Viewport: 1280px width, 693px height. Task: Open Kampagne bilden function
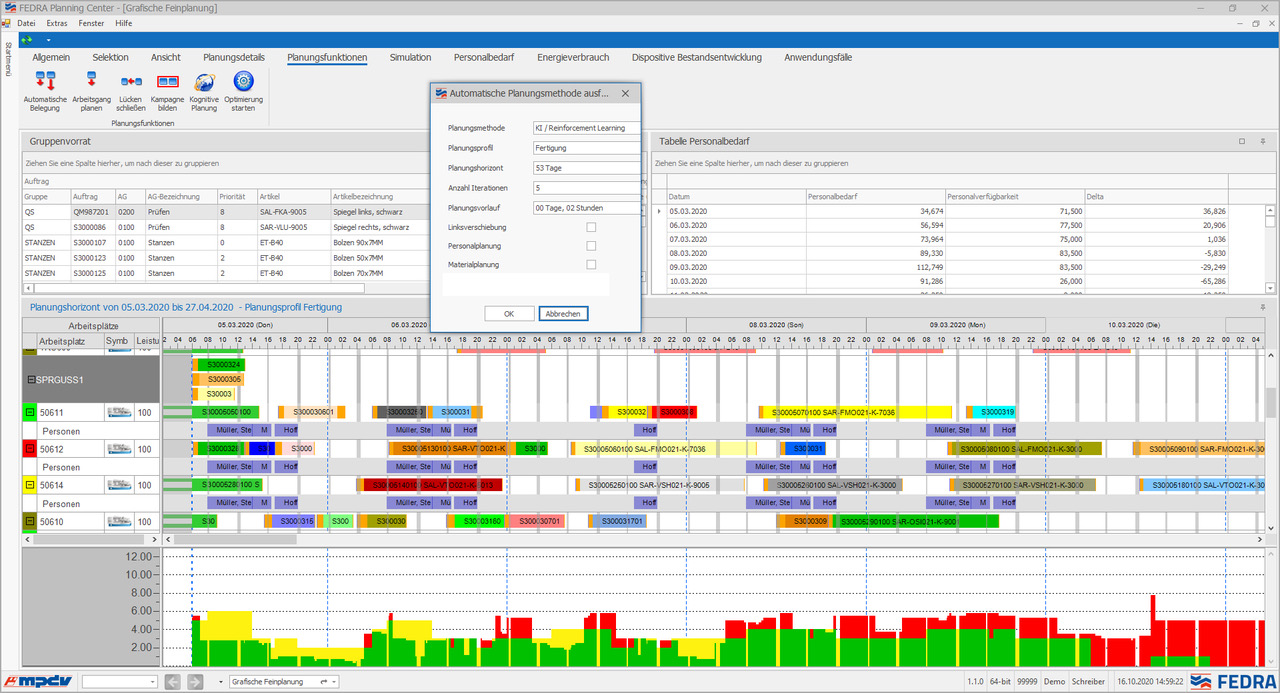click(167, 90)
